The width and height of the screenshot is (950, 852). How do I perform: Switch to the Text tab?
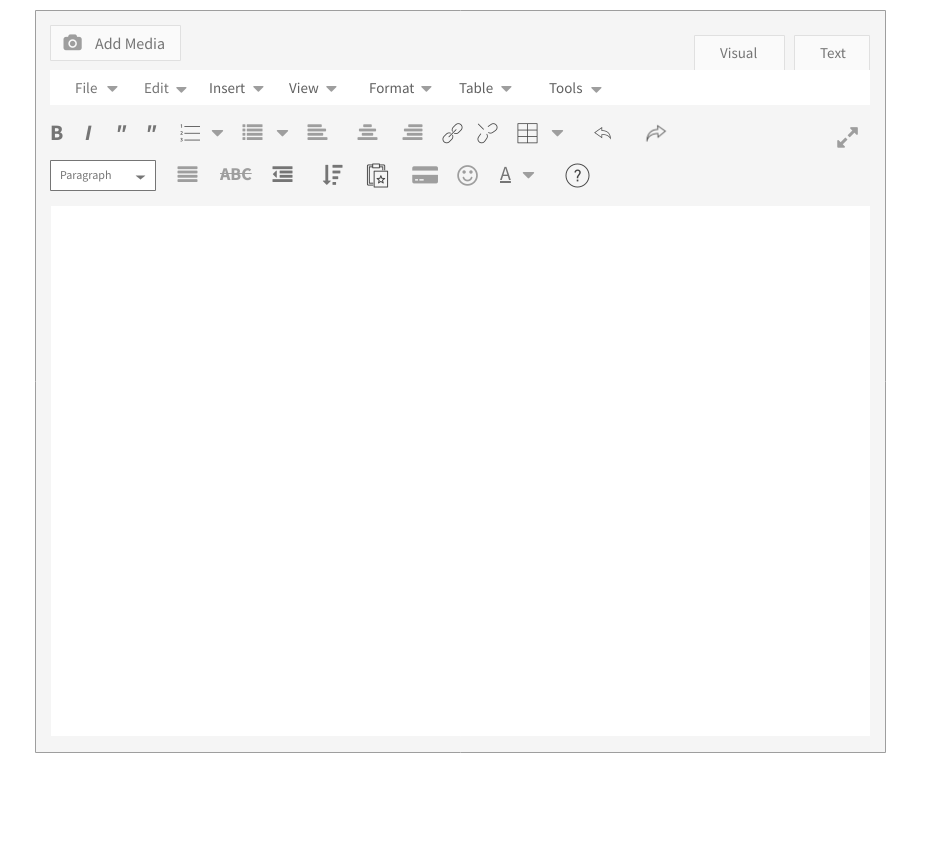point(832,53)
